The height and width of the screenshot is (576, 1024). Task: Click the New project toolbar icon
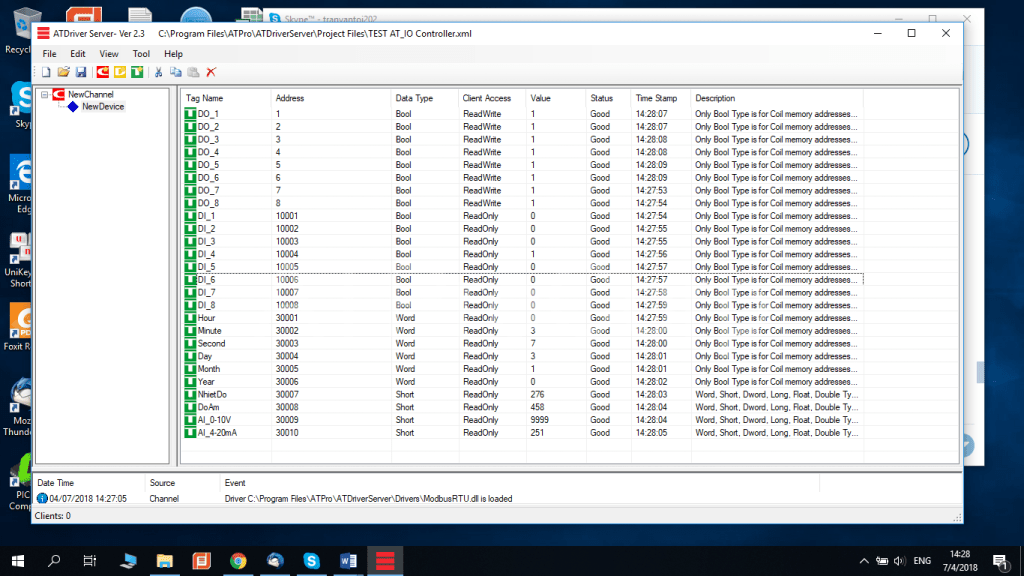point(46,72)
